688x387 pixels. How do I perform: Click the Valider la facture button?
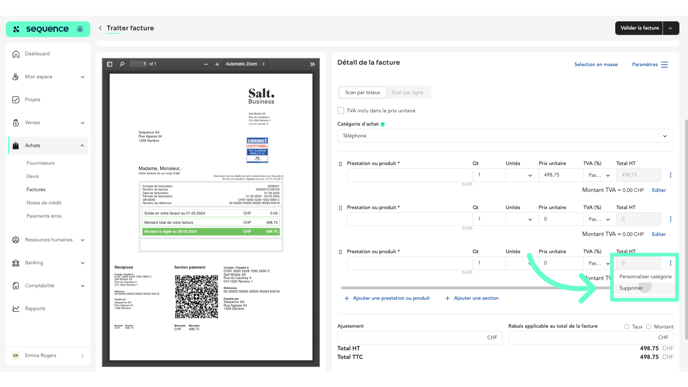(x=639, y=28)
